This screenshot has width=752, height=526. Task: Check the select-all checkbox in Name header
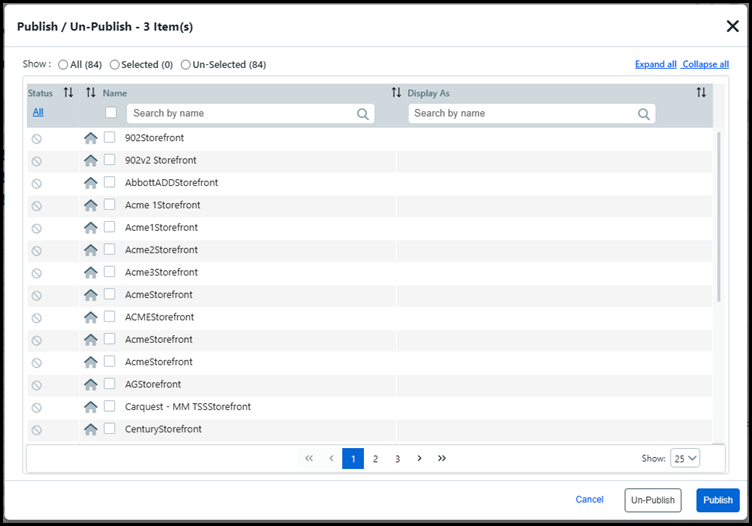coord(111,113)
